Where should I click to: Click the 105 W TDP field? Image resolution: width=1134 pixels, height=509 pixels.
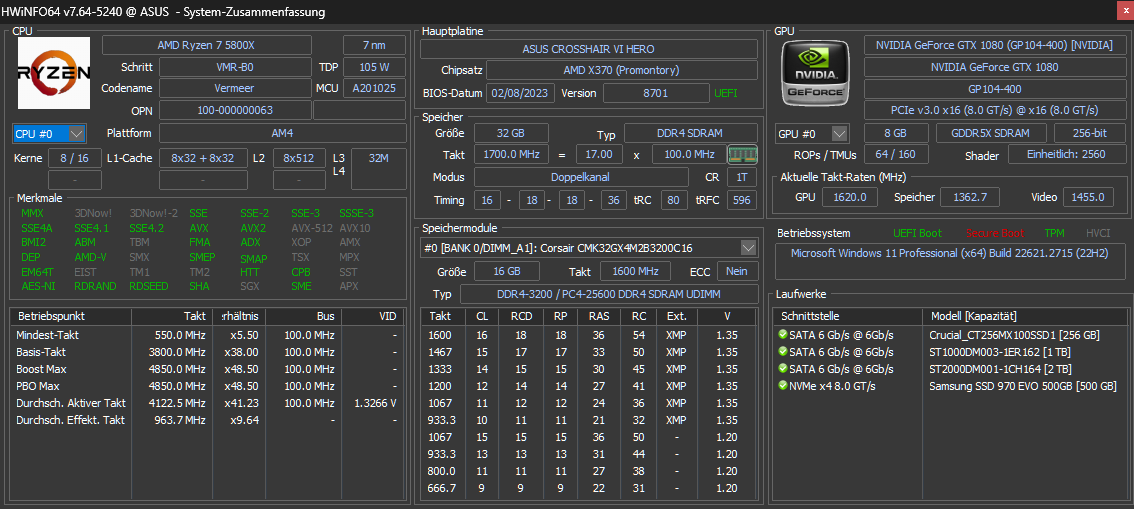(374, 67)
